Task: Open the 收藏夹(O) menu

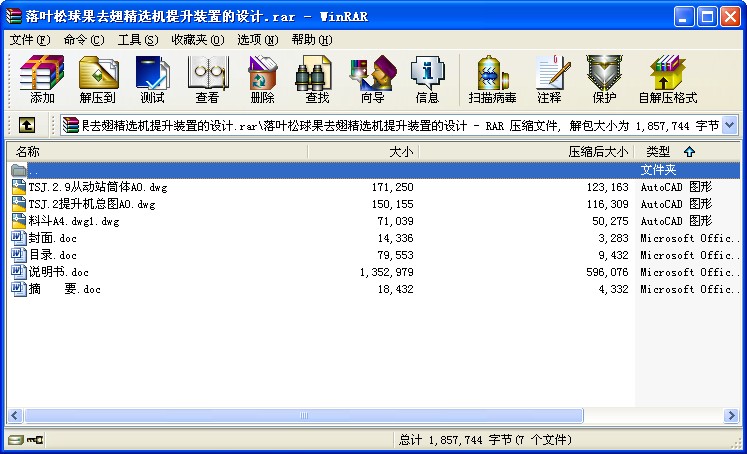Action: coord(198,40)
